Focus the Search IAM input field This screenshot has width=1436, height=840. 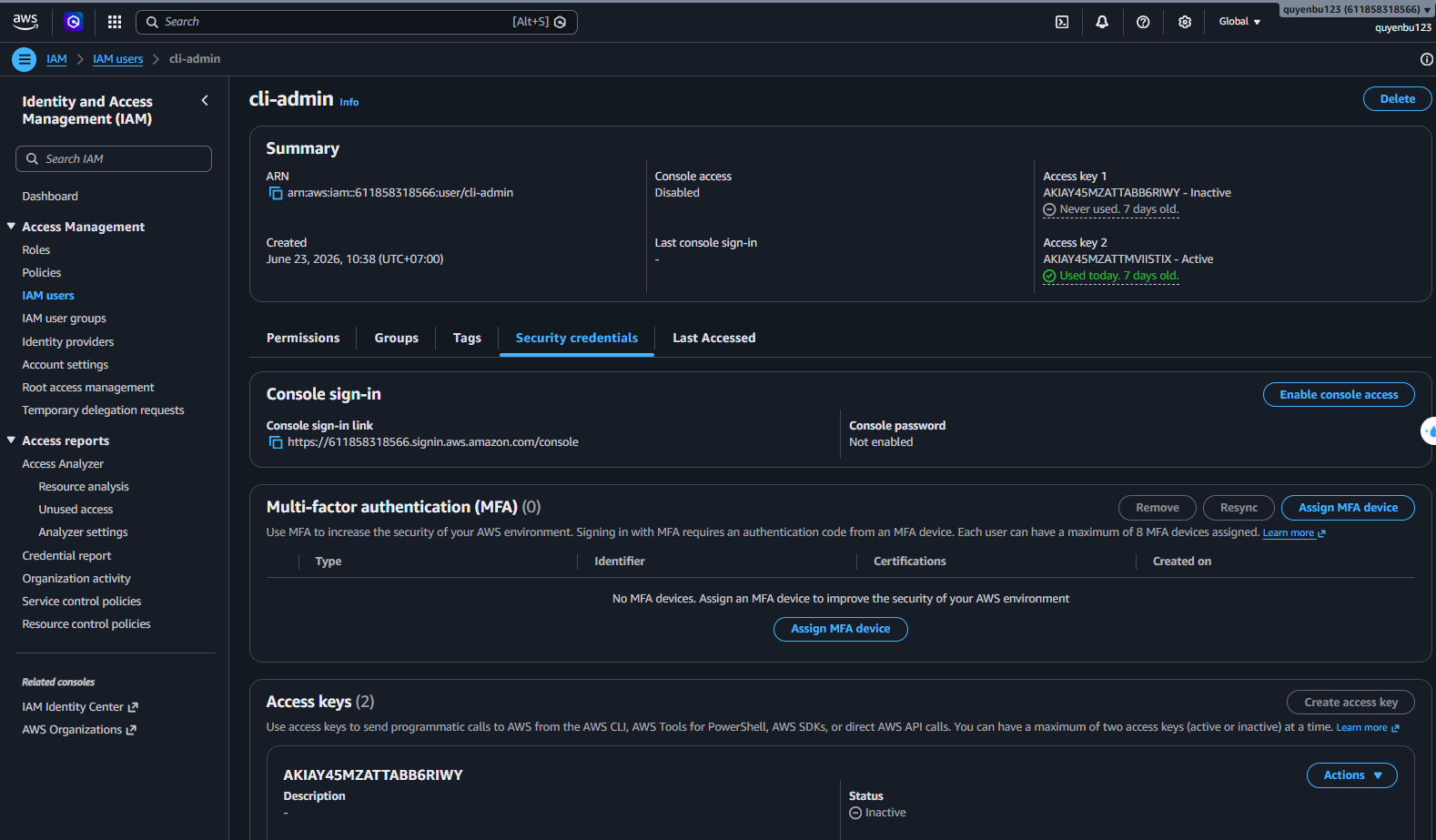[x=114, y=158]
